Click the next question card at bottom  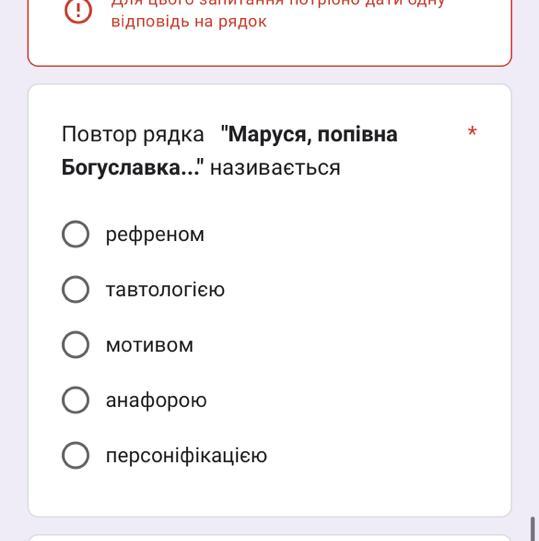(270, 538)
